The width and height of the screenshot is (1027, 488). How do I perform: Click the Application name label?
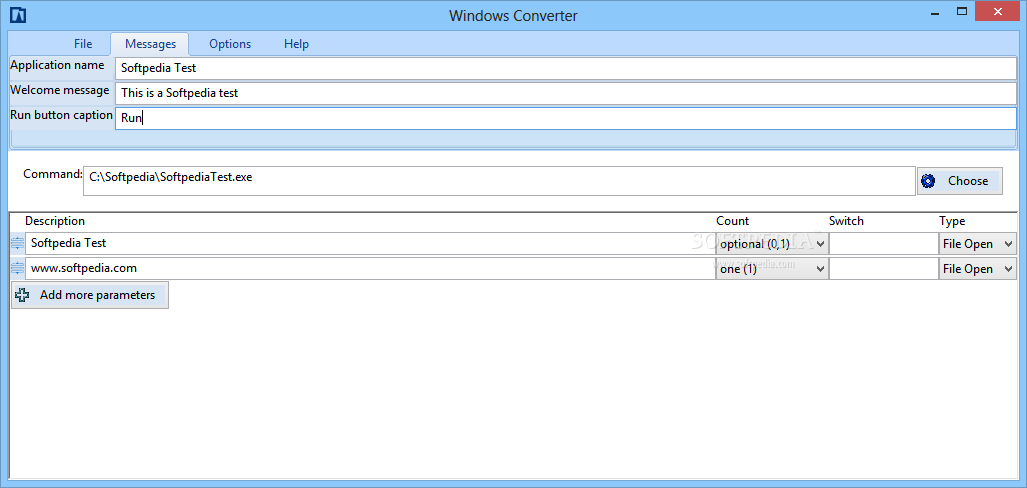(57, 66)
